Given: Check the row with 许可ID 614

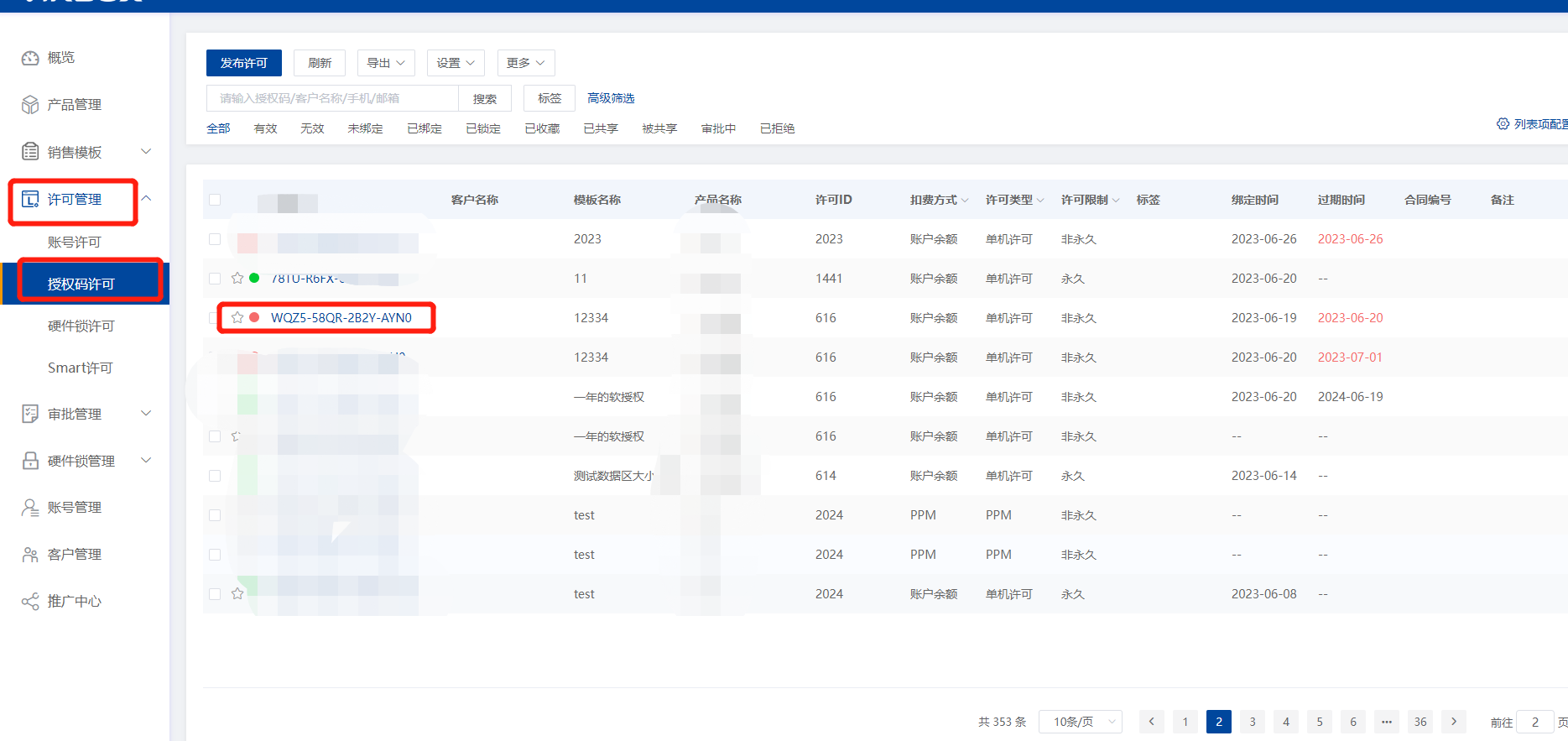Looking at the screenshot, I should pos(215,476).
